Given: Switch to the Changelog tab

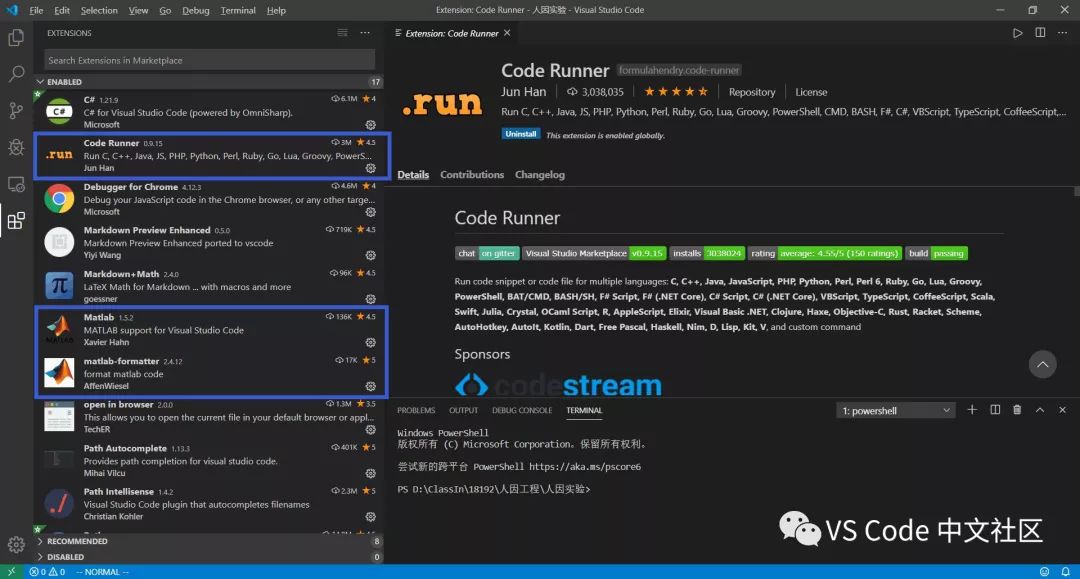Looking at the screenshot, I should (x=540, y=175).
